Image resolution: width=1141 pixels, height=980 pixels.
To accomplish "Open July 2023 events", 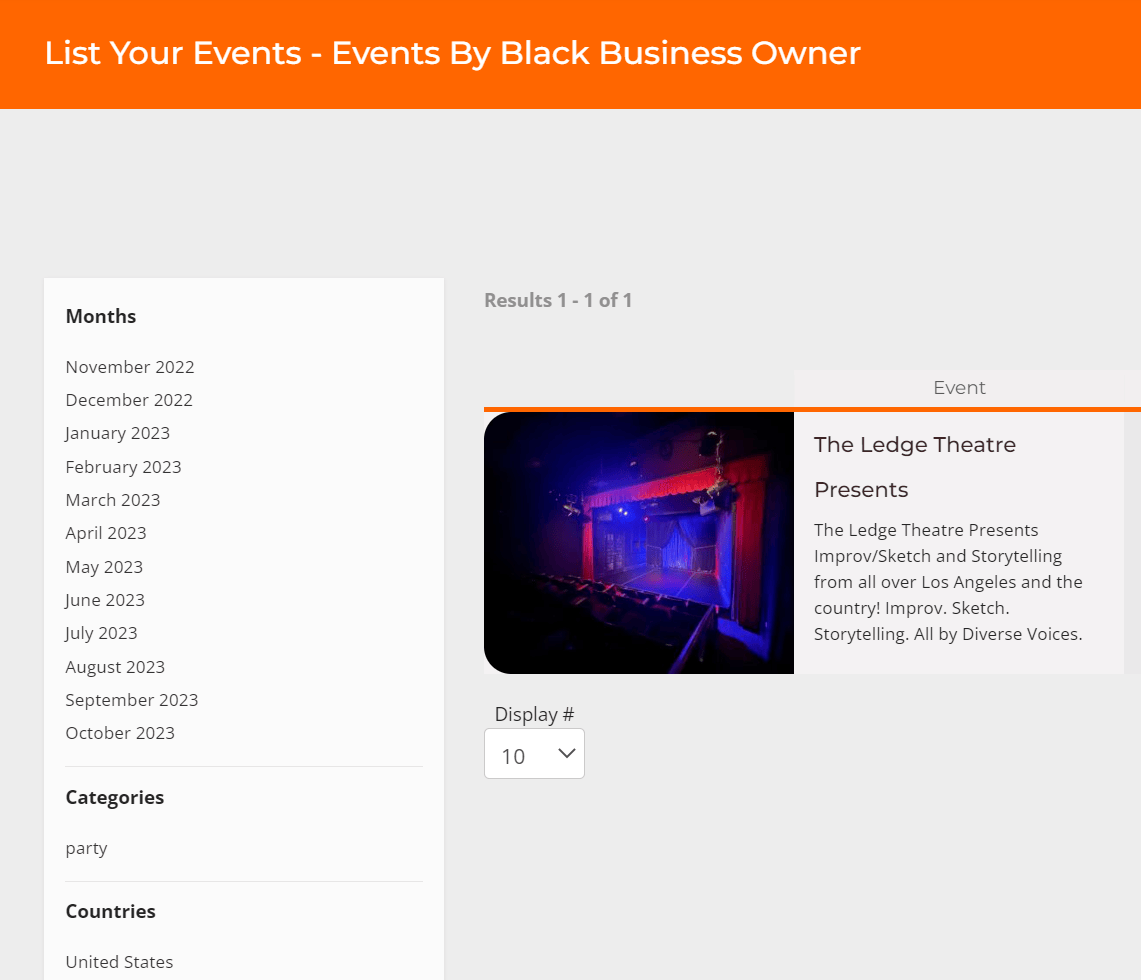I will (101, 633).
